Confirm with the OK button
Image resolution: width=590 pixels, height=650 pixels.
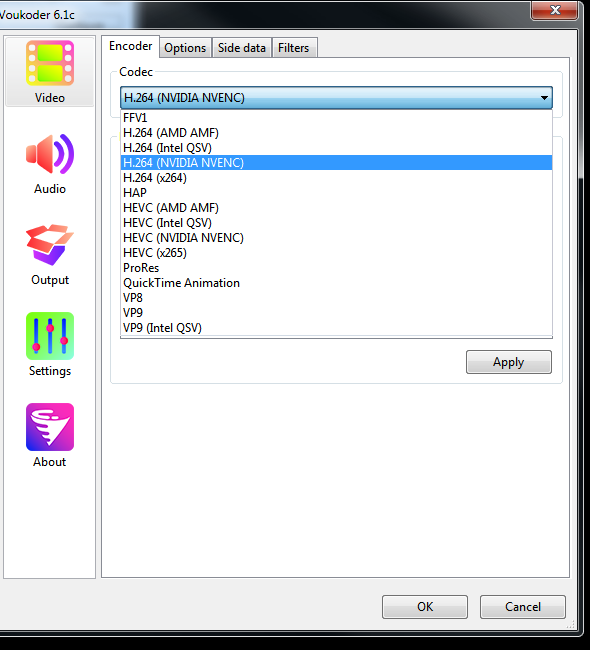click(x=425, y=607)
